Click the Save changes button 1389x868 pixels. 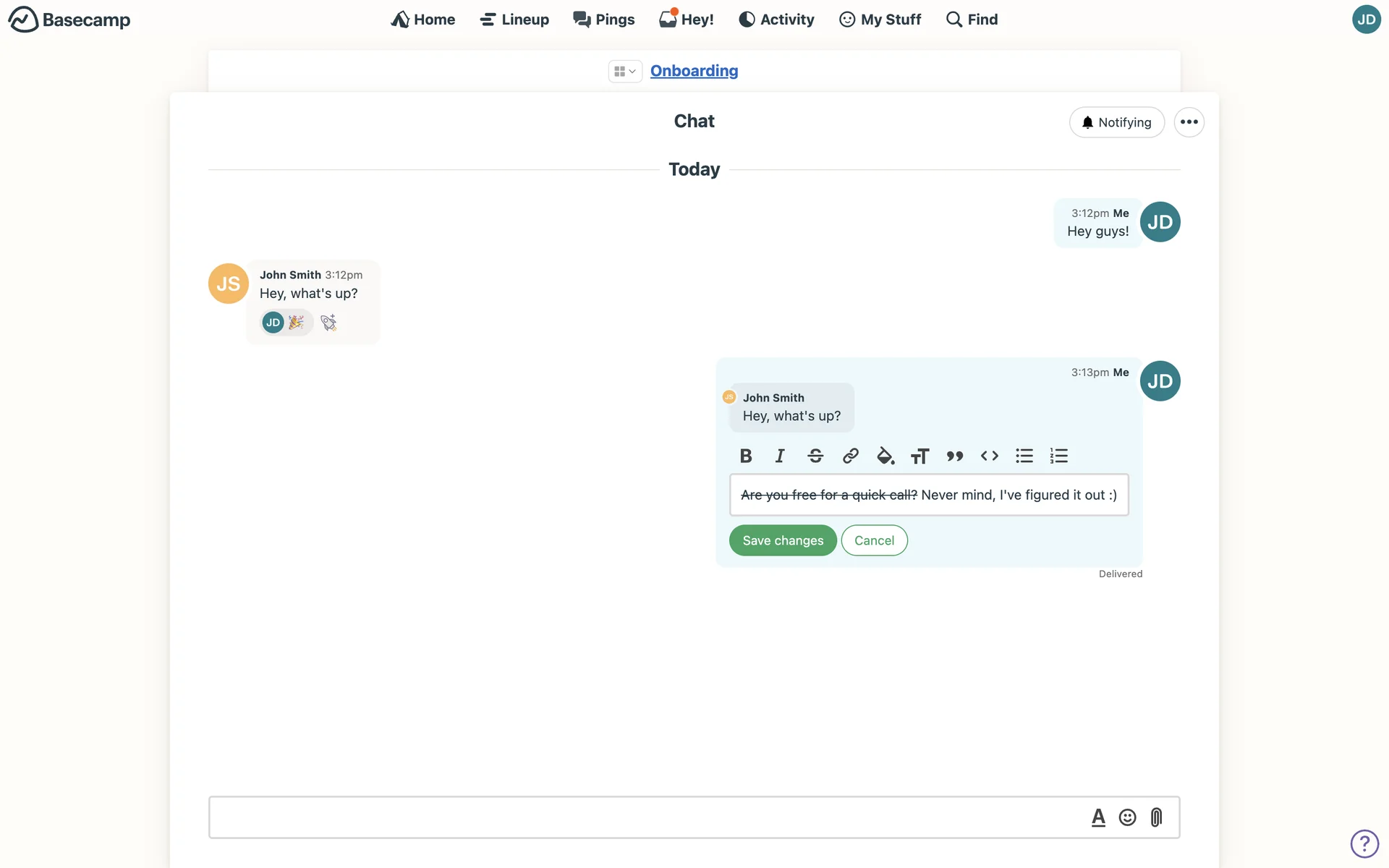[783, 540]
